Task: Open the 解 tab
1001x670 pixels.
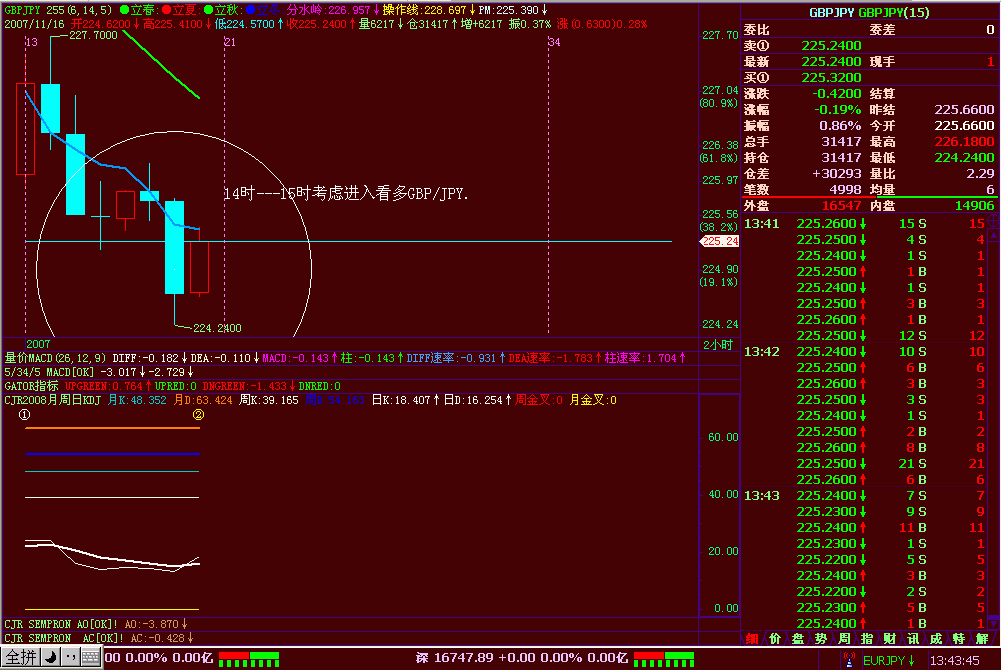Action: click(x=982, y=639)
